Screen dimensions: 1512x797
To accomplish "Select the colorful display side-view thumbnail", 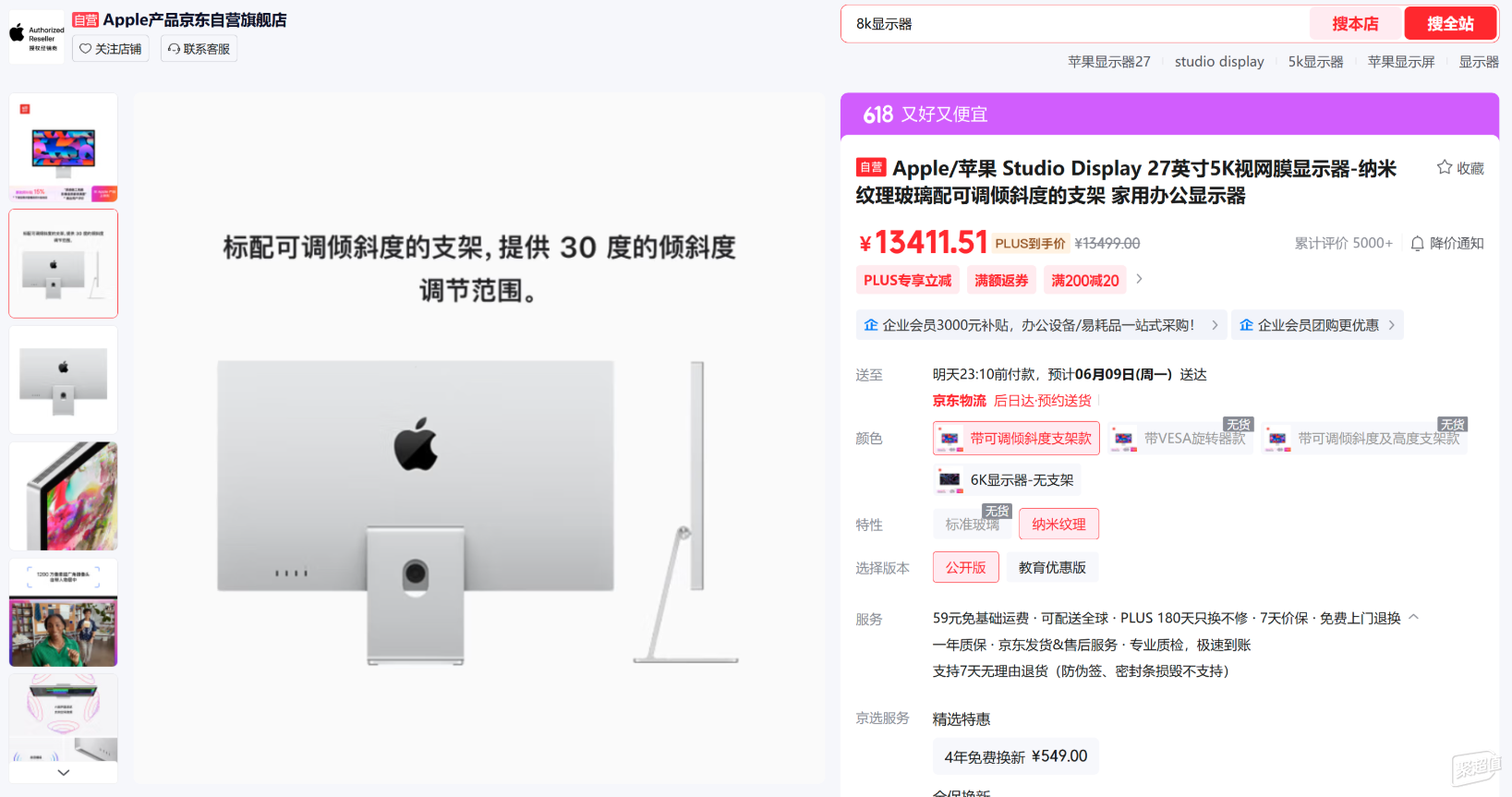I will tap(64, 496).
